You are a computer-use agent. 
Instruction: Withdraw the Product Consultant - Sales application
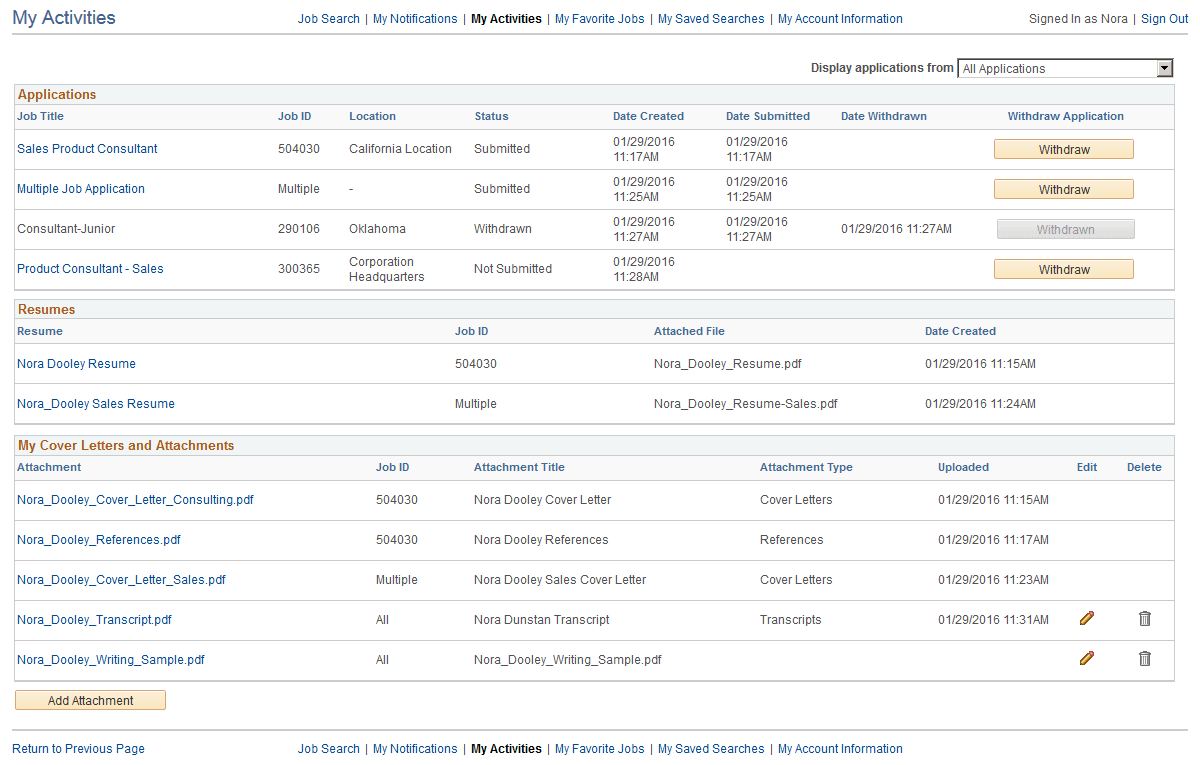[x=1063, y=268]
